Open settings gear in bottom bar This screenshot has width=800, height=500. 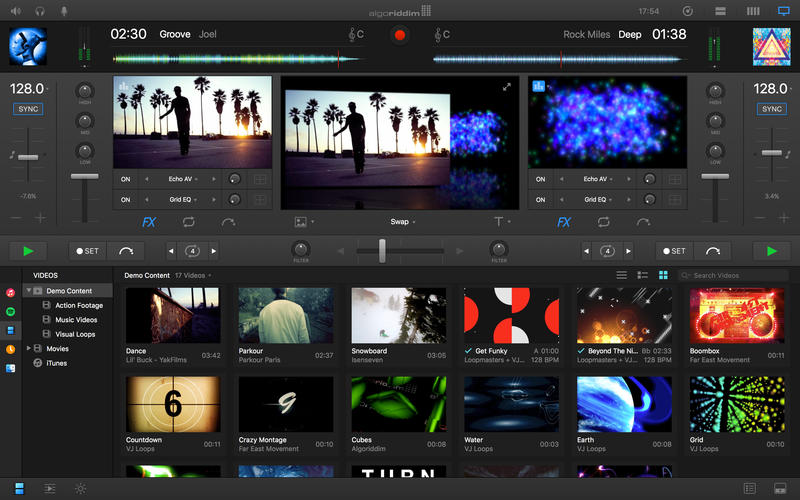pyautogui.click(x=80, y=488)
